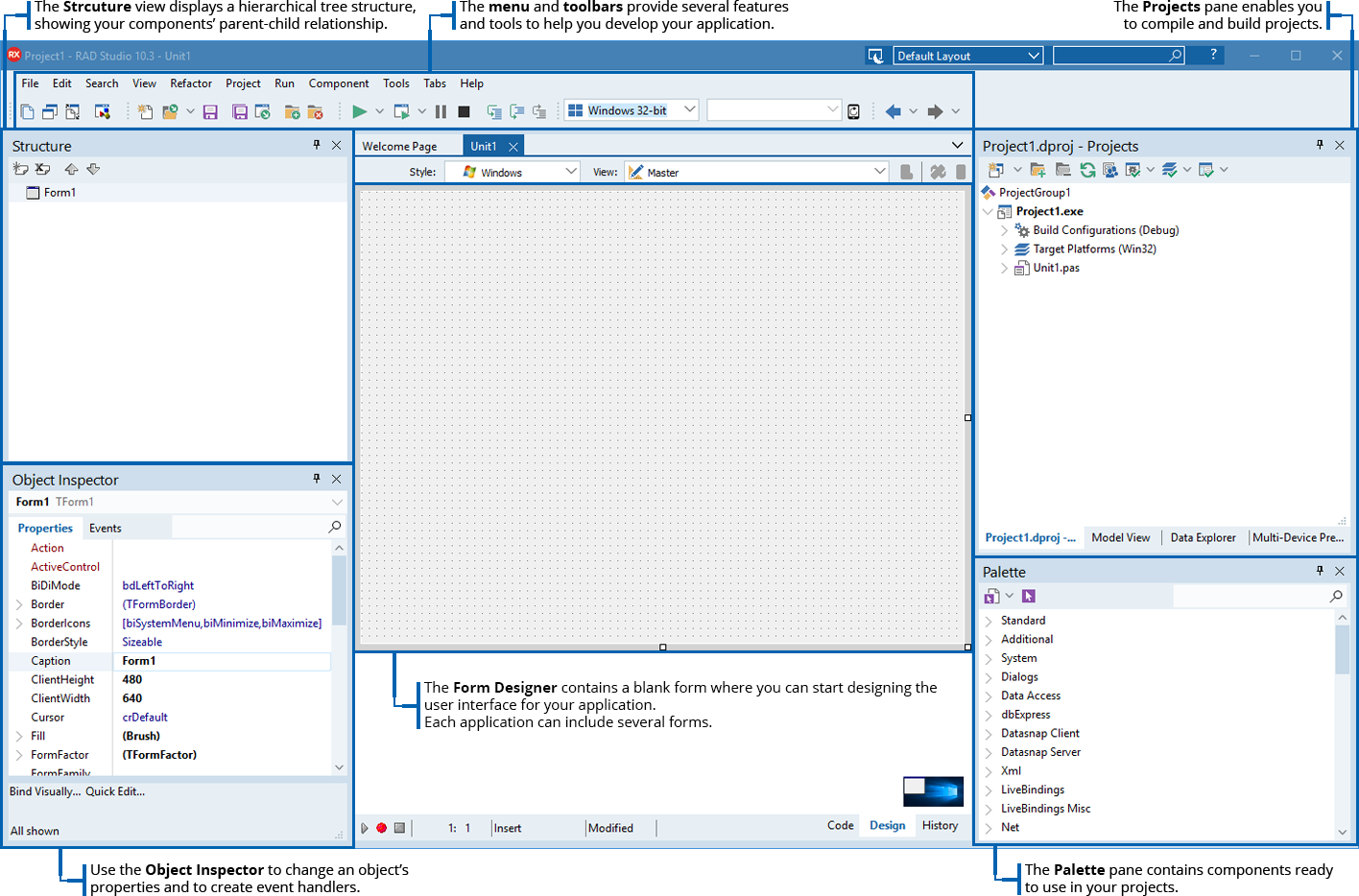Click the Caption value field Form1
The height and width of the screenshot is (896, 1359).
(x=222, y=661)
